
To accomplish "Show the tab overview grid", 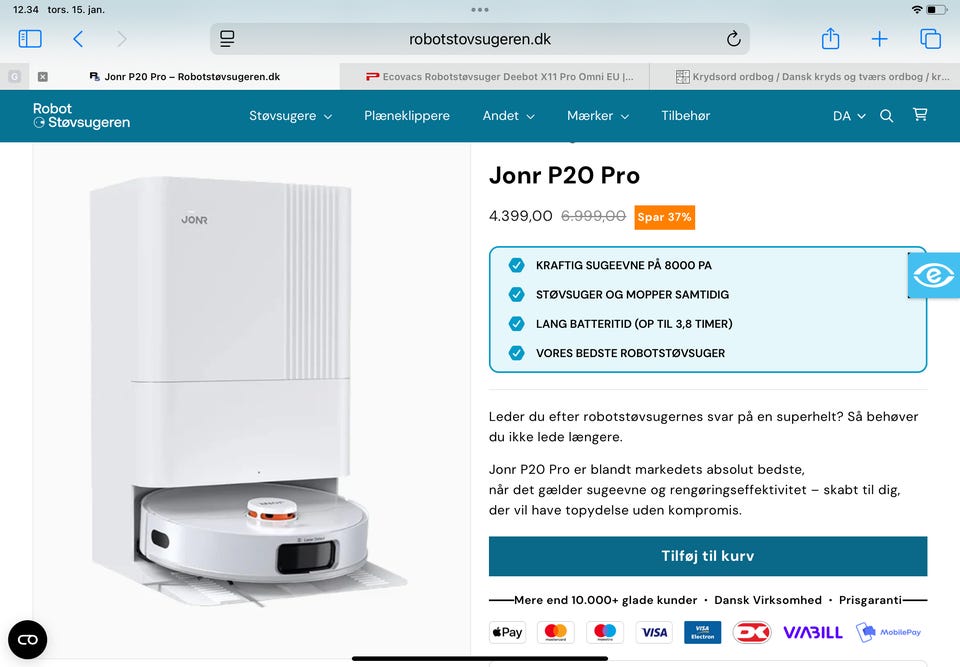I will tap(931, 39).
